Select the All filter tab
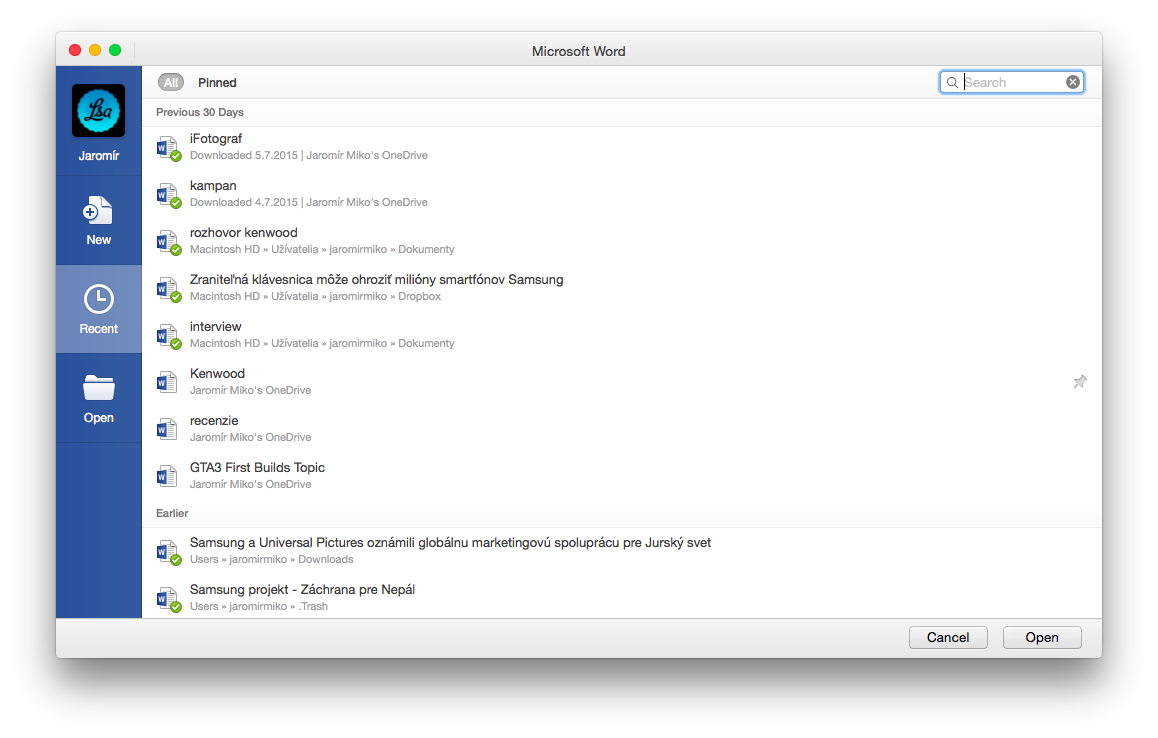 [x=171, y=83]
